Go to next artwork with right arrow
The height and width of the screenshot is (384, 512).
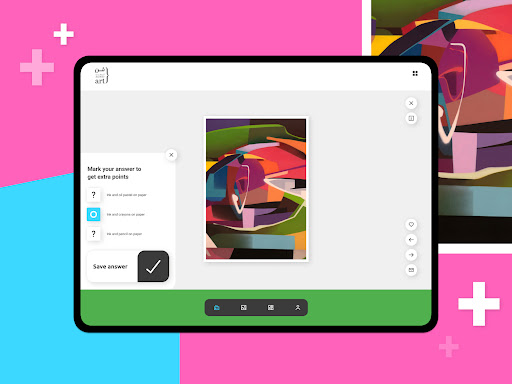point(411,255)
